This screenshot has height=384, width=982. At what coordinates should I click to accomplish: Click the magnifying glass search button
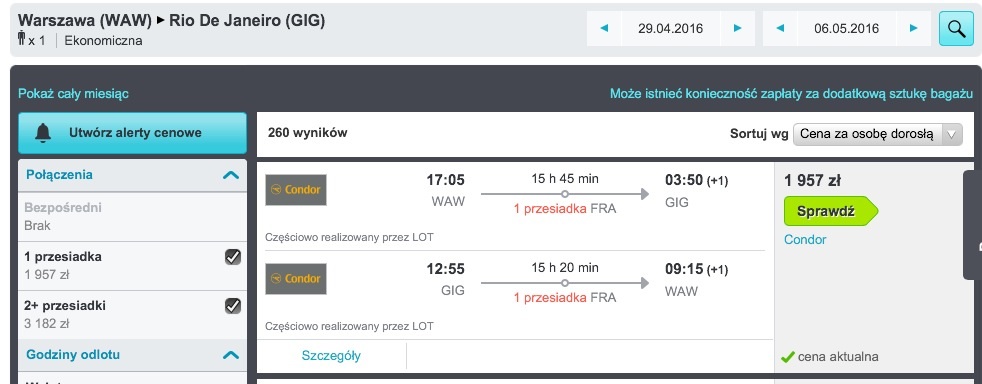point(956,29)
